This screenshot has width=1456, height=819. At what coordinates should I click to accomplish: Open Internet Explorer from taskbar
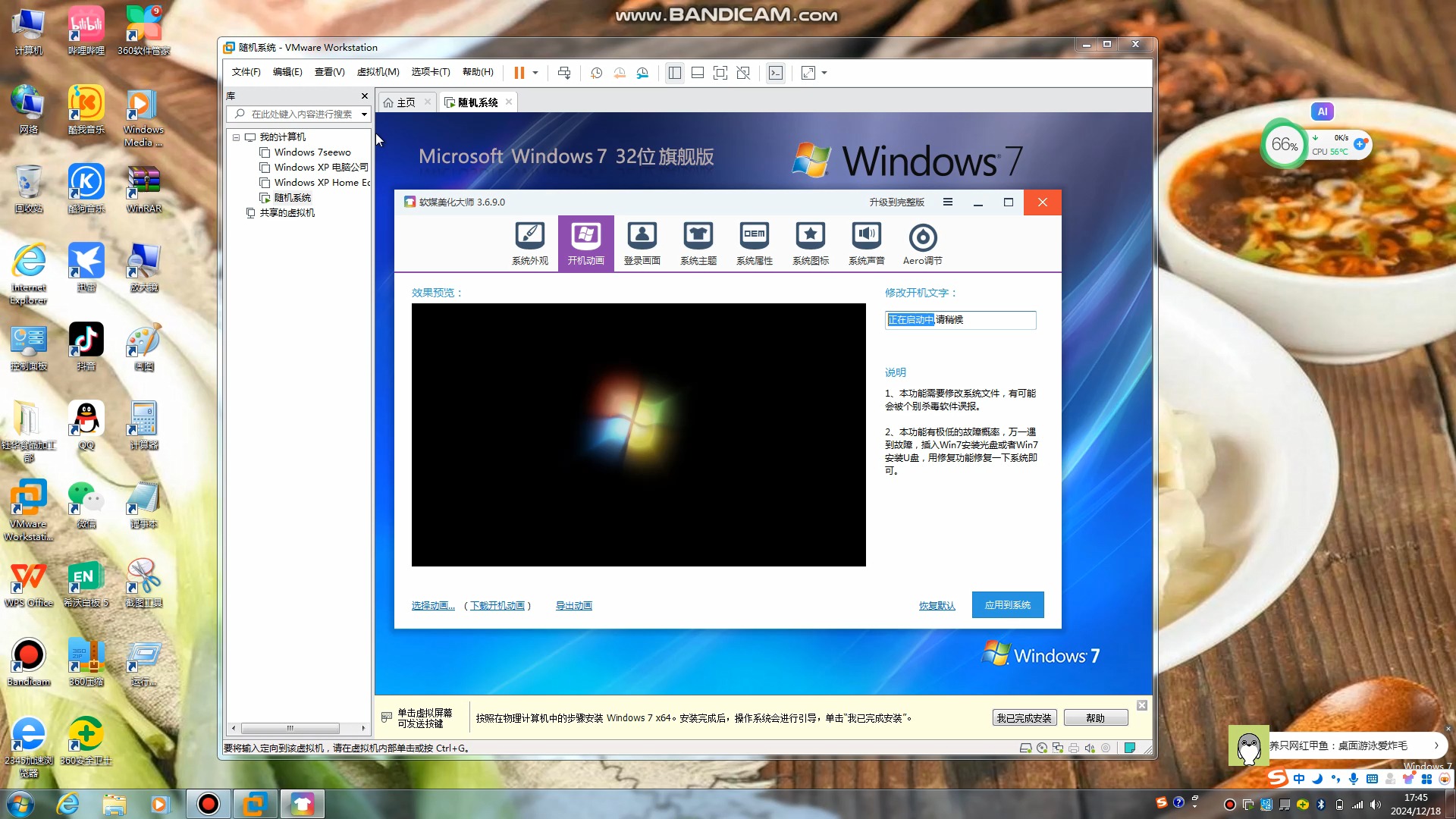(x=67, y=804)
